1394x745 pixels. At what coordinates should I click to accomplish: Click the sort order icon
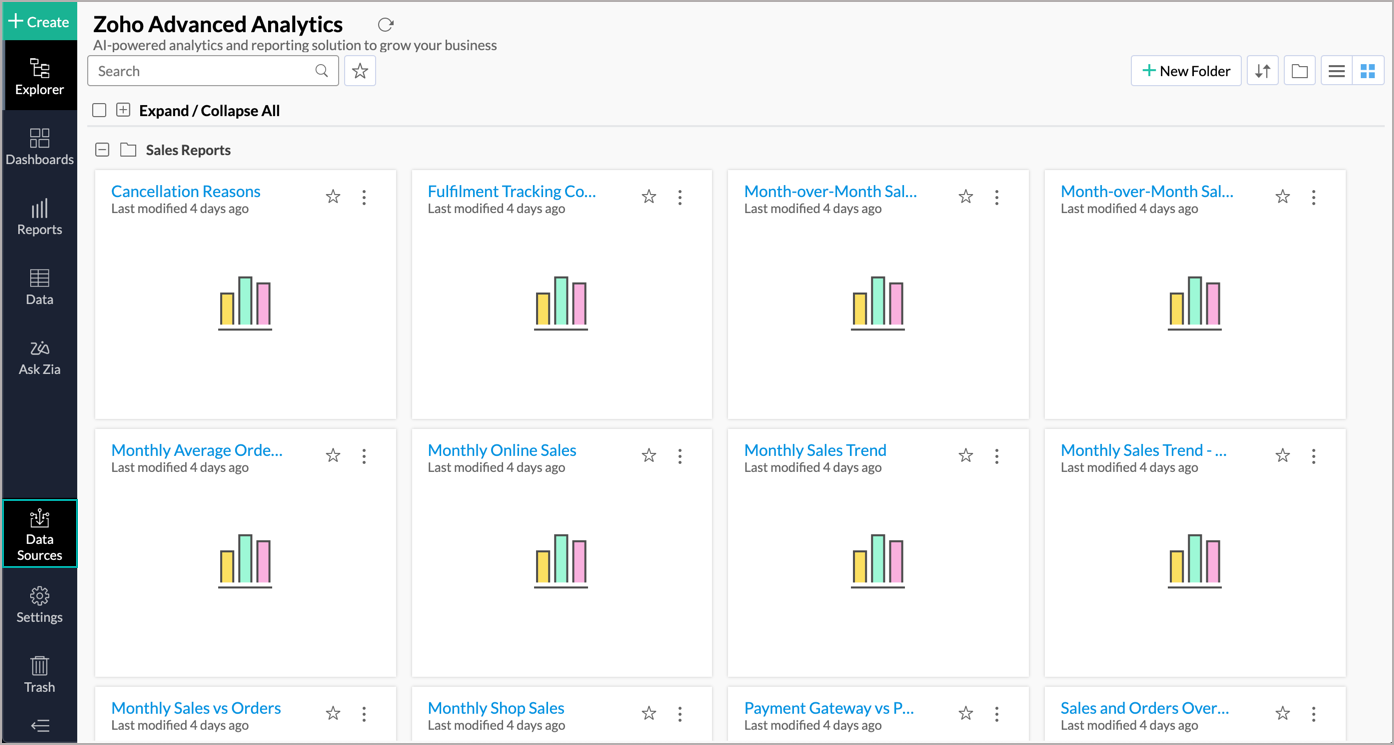point(1263,71)
